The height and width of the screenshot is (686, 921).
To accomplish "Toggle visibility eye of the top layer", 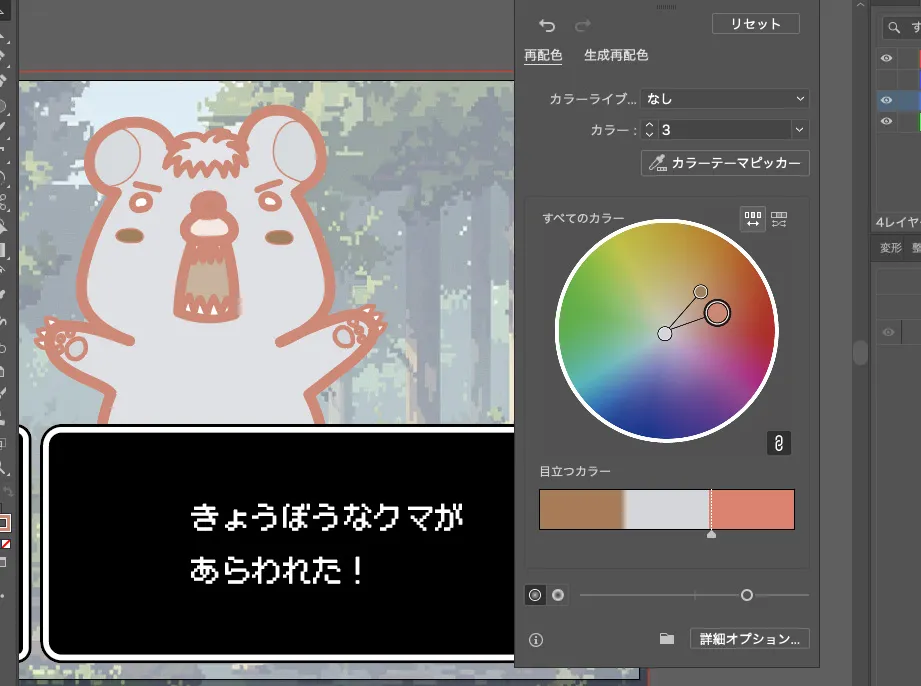I will 886,58.
